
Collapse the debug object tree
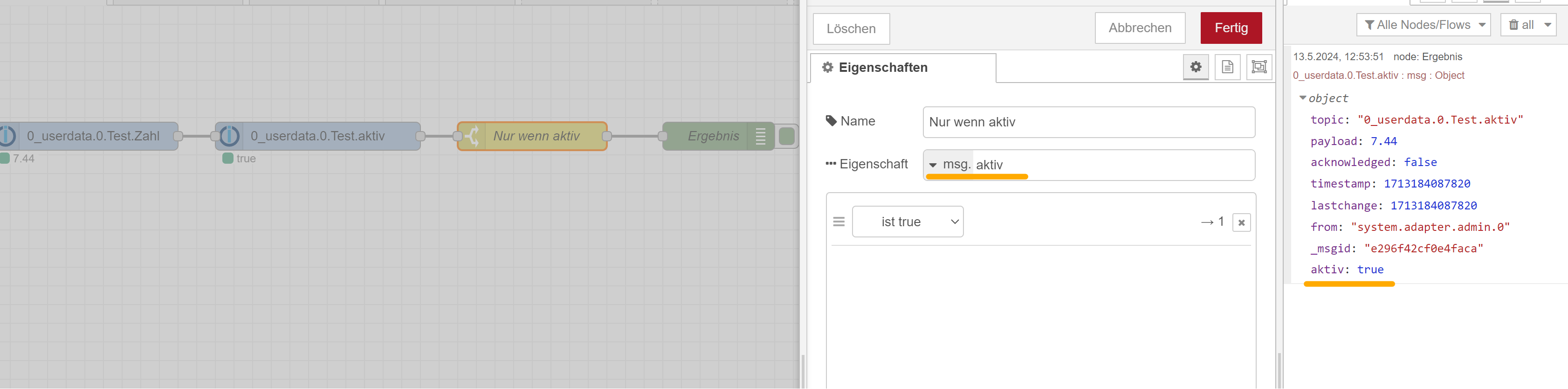pyautogui.click(x=1302, y=98)
